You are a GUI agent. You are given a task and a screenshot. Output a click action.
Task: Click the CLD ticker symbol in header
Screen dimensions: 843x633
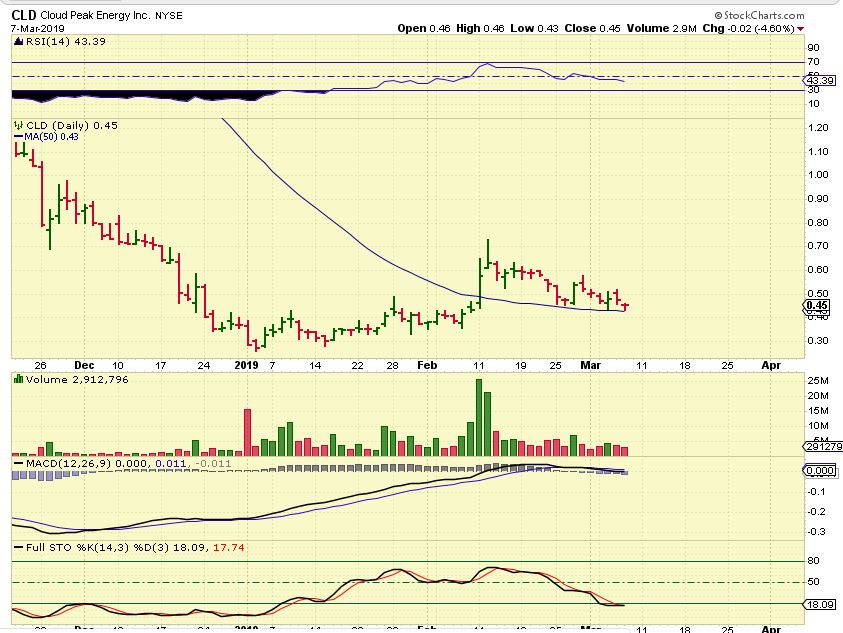tap(24, 16)
